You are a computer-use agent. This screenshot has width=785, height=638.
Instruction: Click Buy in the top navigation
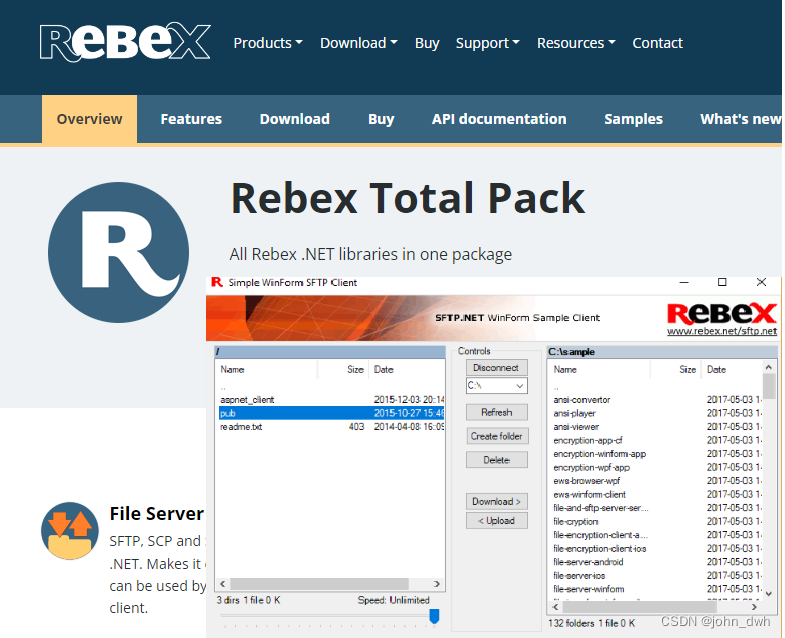click(x=427, y=43)
